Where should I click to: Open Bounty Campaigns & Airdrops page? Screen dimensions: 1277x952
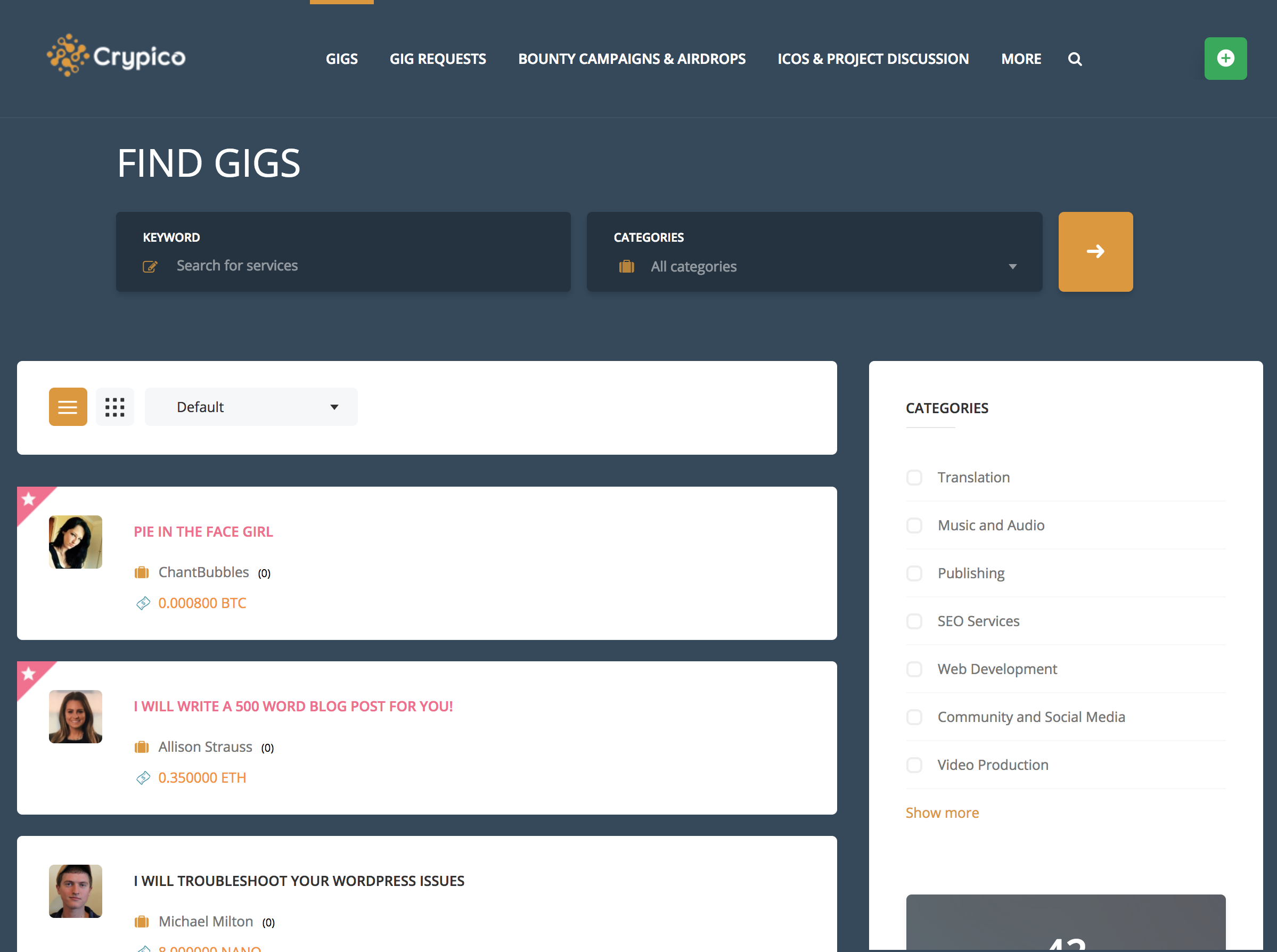tap(632, 59)
